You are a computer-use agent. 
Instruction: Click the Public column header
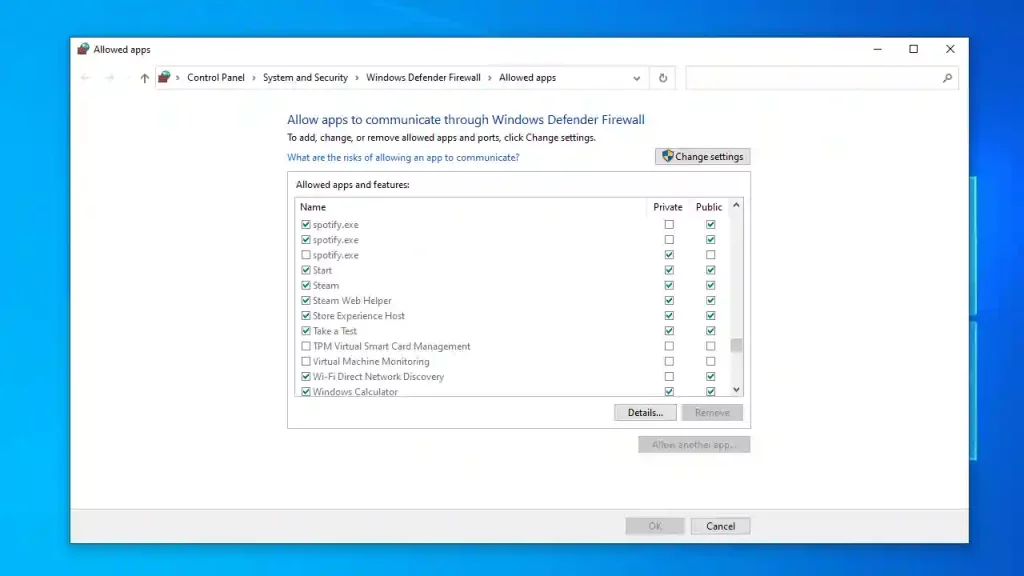coord(709,207)
